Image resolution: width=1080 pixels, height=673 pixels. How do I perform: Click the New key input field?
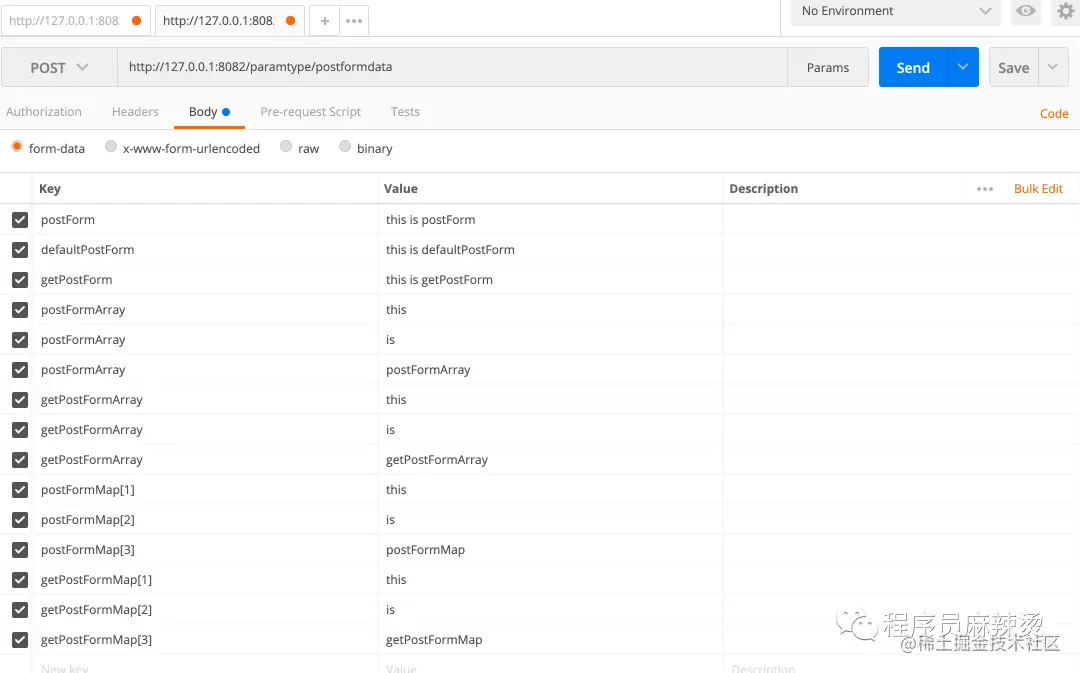click(205, 667)
